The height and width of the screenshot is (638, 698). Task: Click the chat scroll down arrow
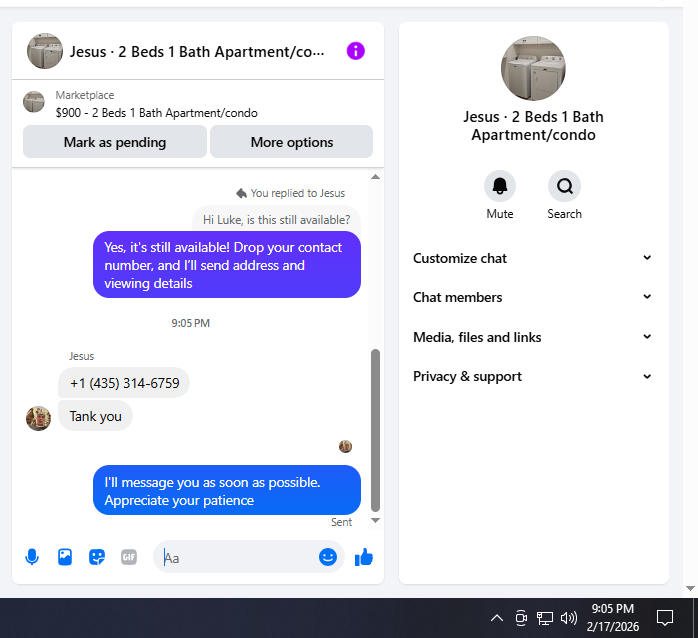[375, 520]
